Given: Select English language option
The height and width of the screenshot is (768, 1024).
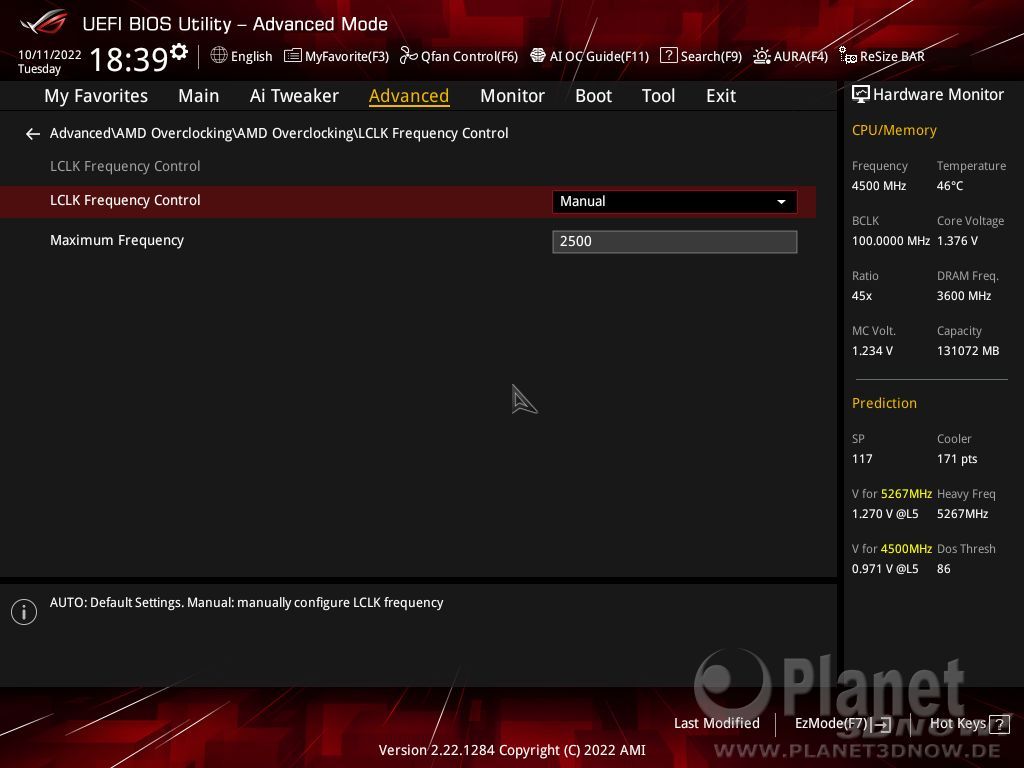Looking at the screenshot, I should coord(251,57).
